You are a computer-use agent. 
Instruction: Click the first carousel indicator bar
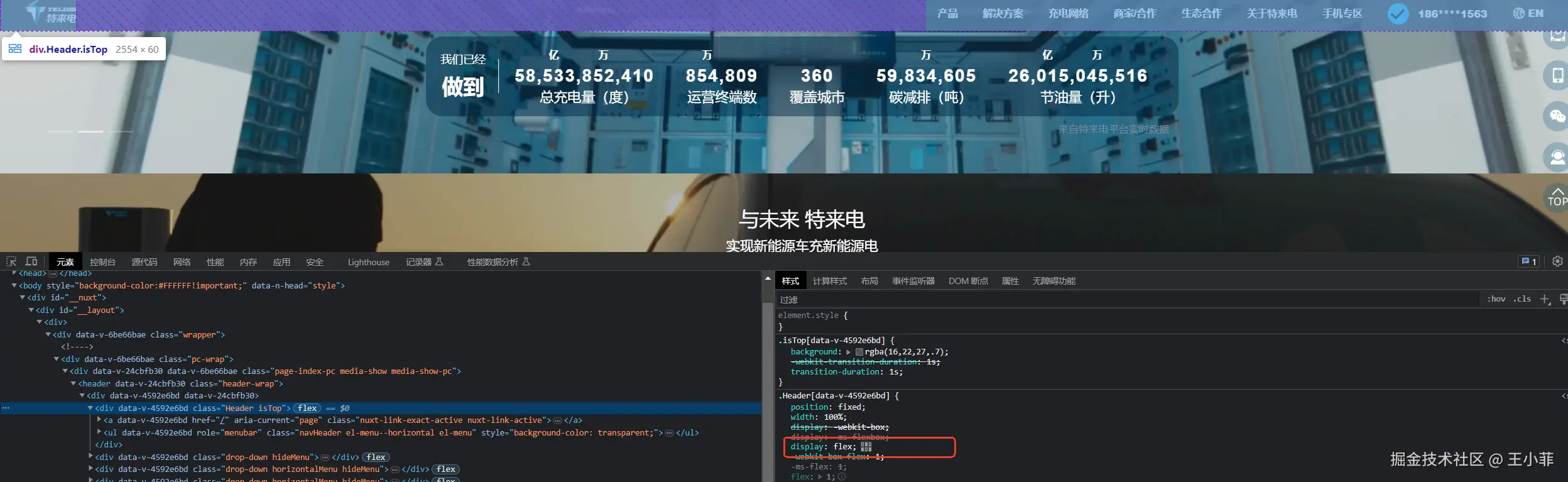(x=60, y=131)
